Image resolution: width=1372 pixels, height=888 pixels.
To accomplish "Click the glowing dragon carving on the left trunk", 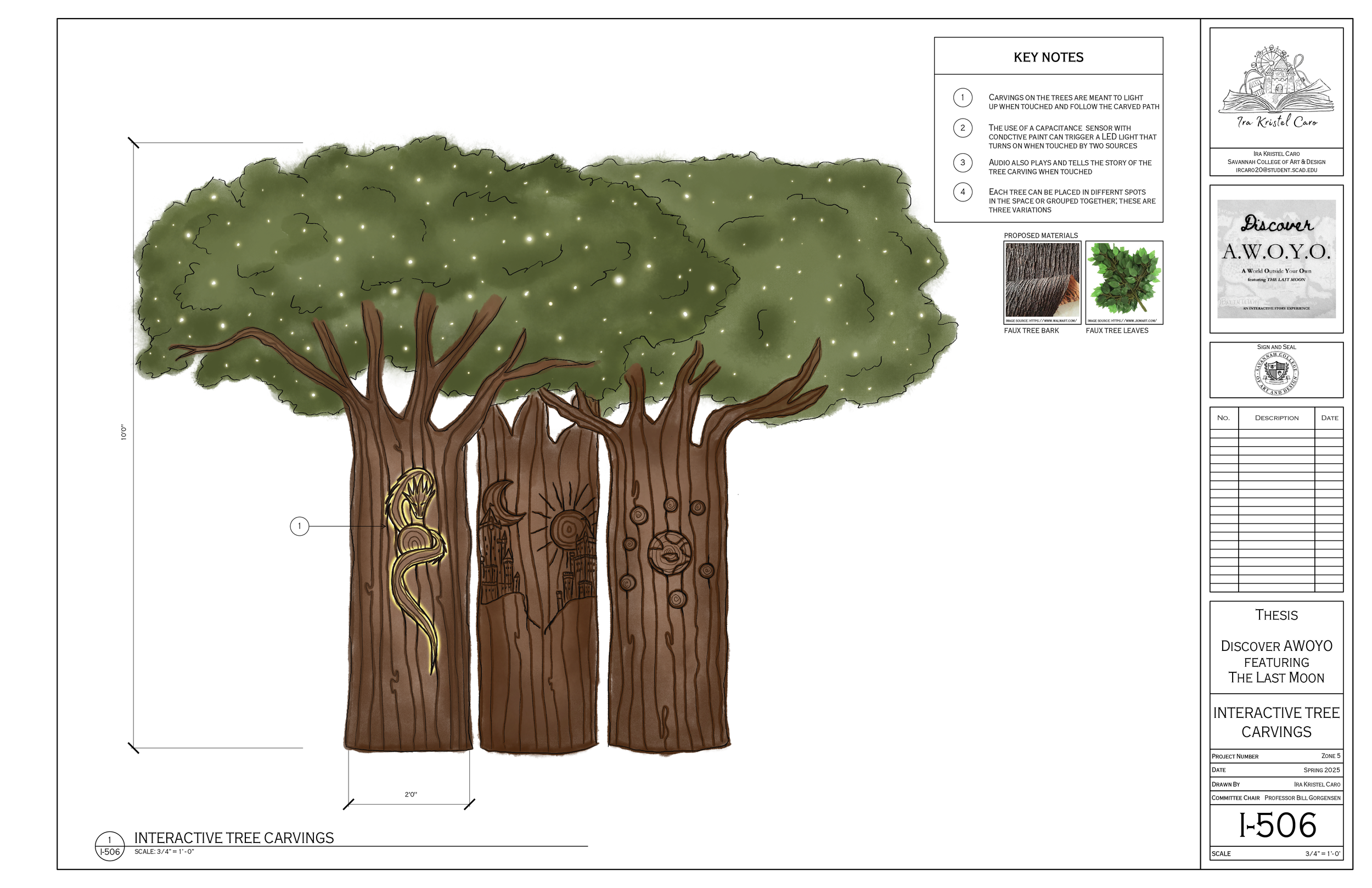I will tap(416, 570).
